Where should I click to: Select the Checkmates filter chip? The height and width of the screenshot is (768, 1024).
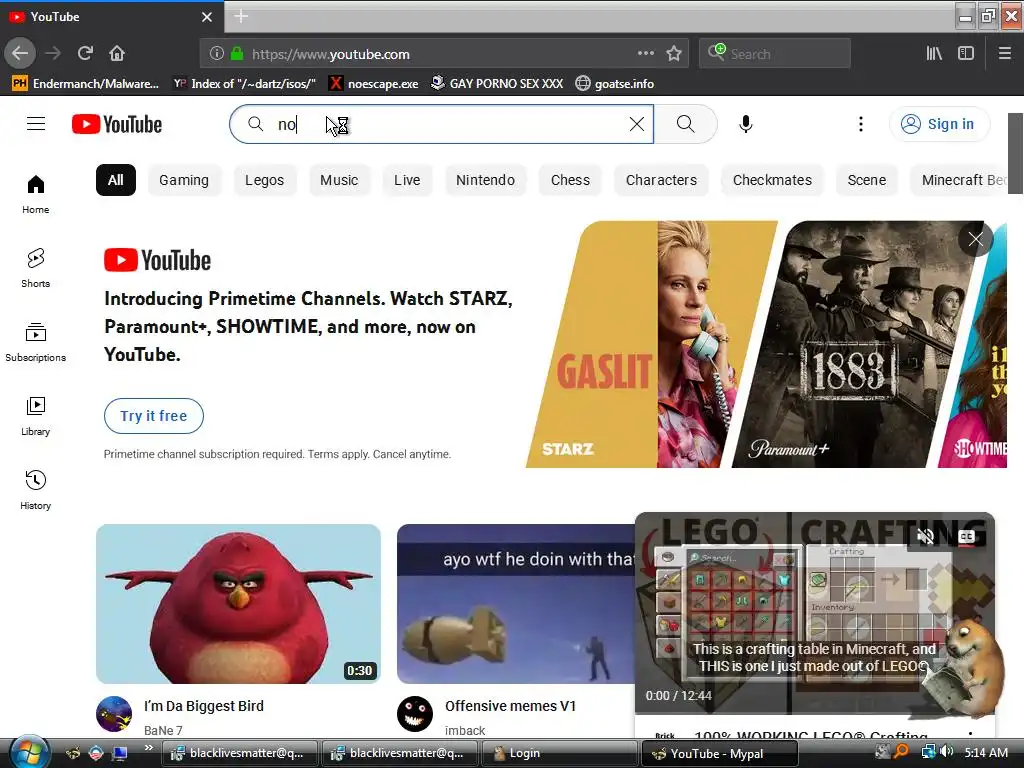click(773, 180)
